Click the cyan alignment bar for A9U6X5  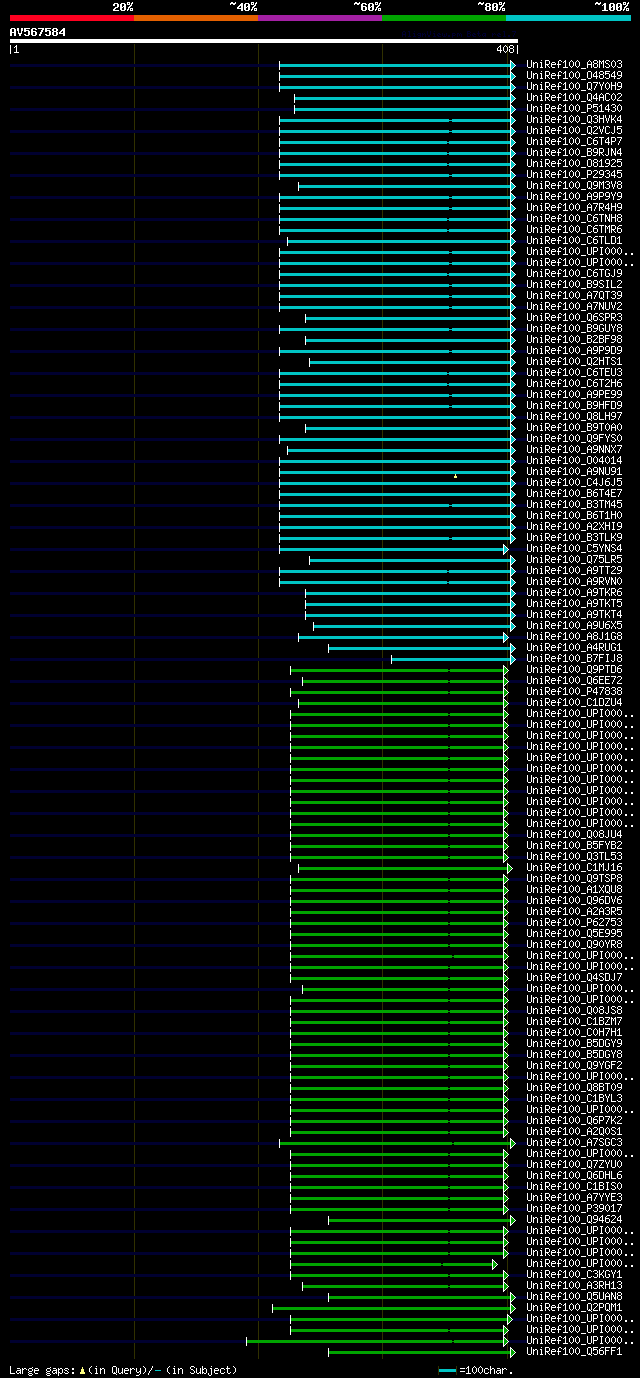coord(414,626)
